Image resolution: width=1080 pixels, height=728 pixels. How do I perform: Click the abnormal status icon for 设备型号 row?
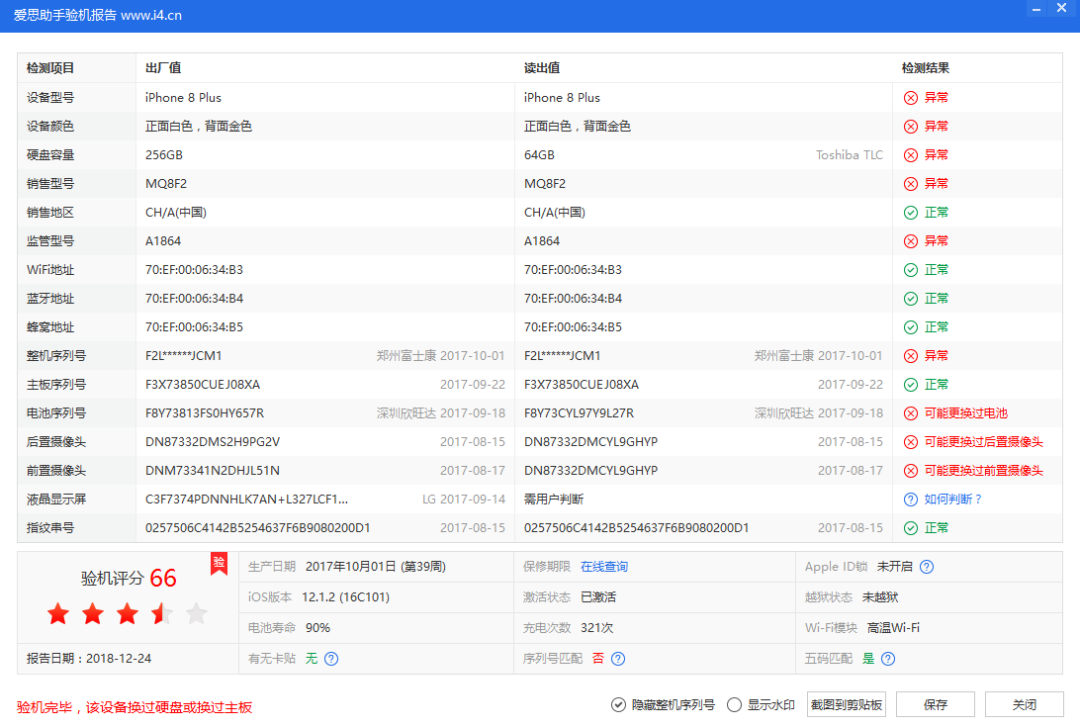[x=911, y=98]
